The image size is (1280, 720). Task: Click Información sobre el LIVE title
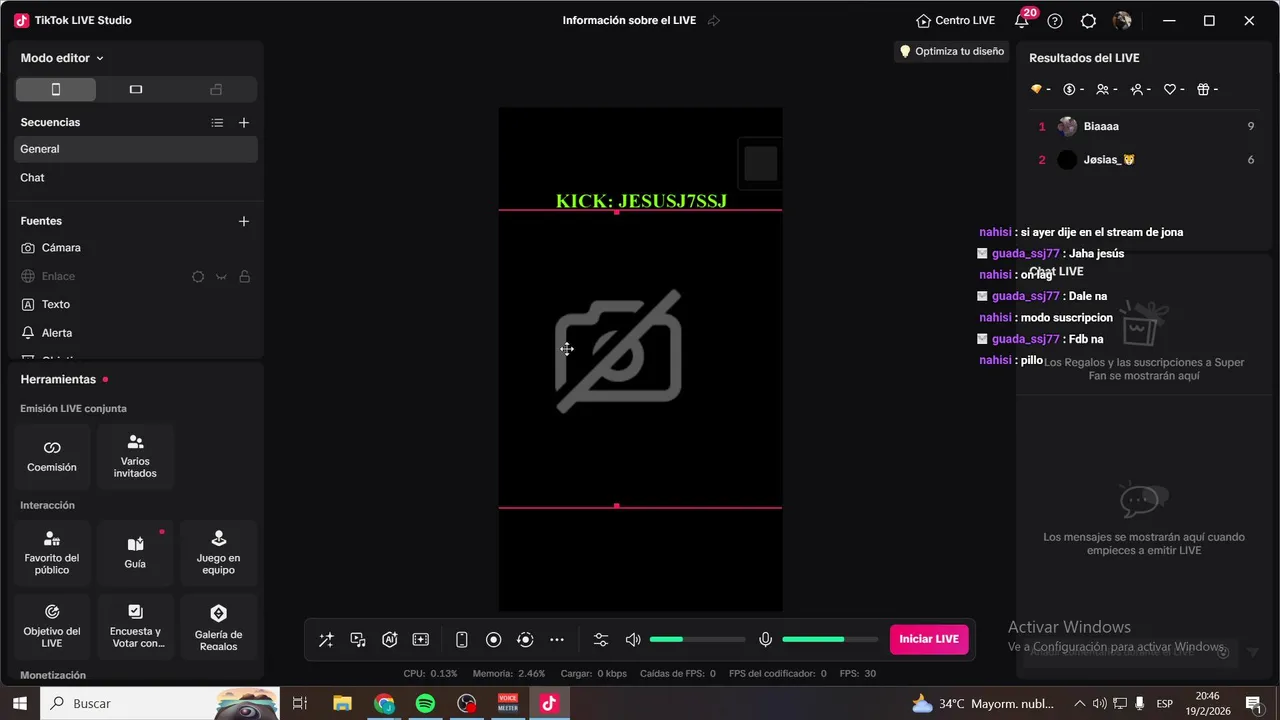629,21
